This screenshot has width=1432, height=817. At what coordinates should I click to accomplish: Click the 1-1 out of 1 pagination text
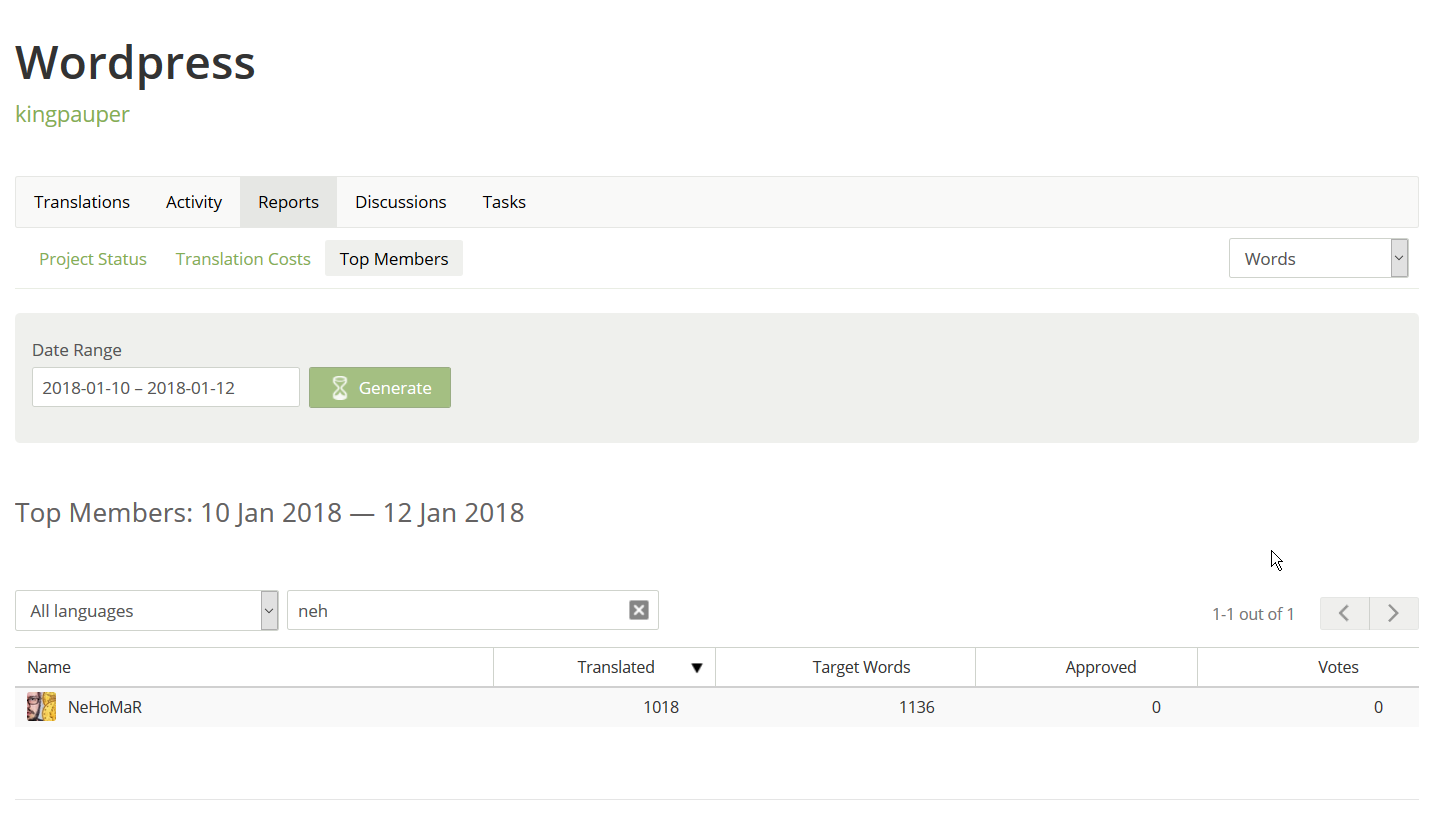coord(1253,614)
